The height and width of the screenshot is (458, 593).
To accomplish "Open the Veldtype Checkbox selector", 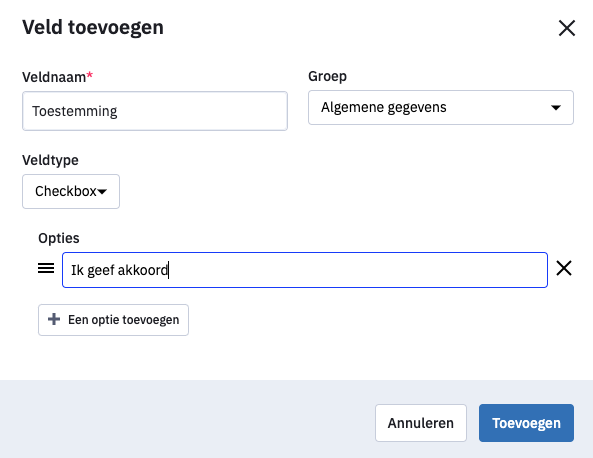I will tap(71, 191).
